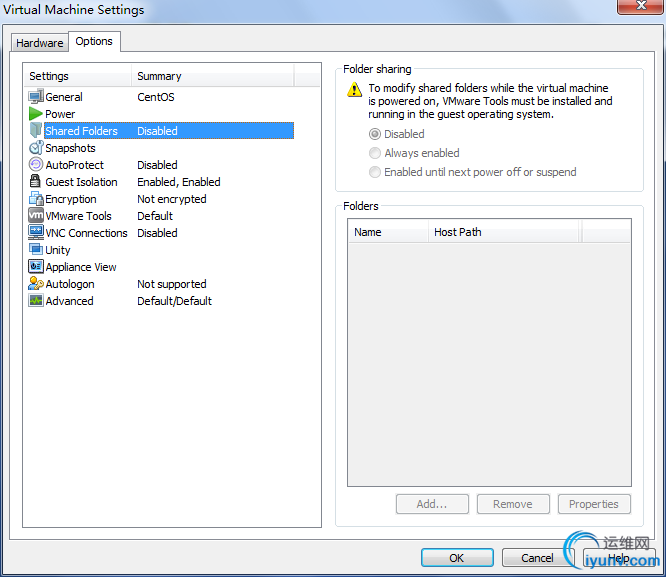Click the 'Default/Default' summary text
The height and width of the screenshot is (577, 666).
click(x=174, y=301)
